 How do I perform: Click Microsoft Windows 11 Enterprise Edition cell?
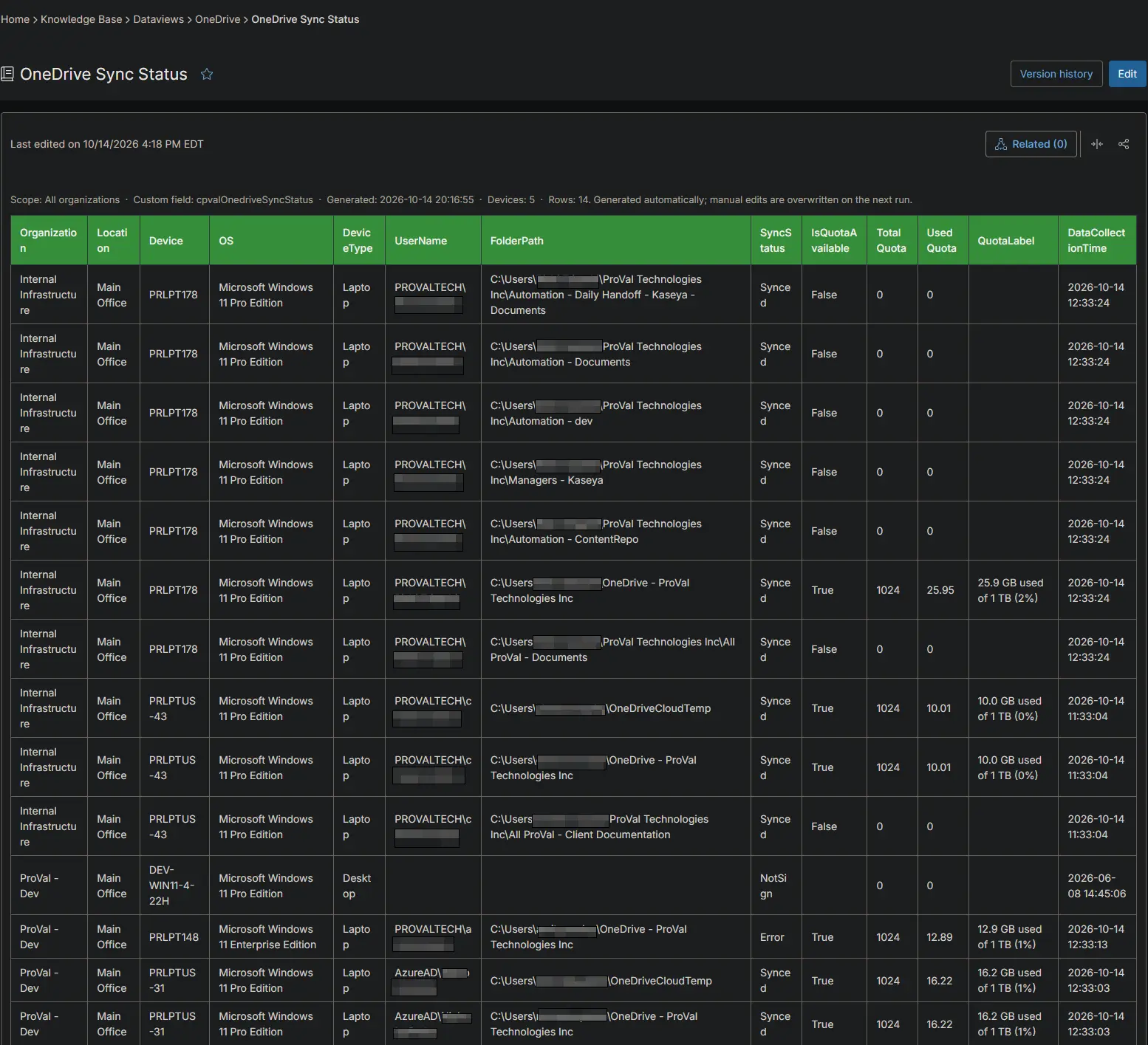point(271,936)
